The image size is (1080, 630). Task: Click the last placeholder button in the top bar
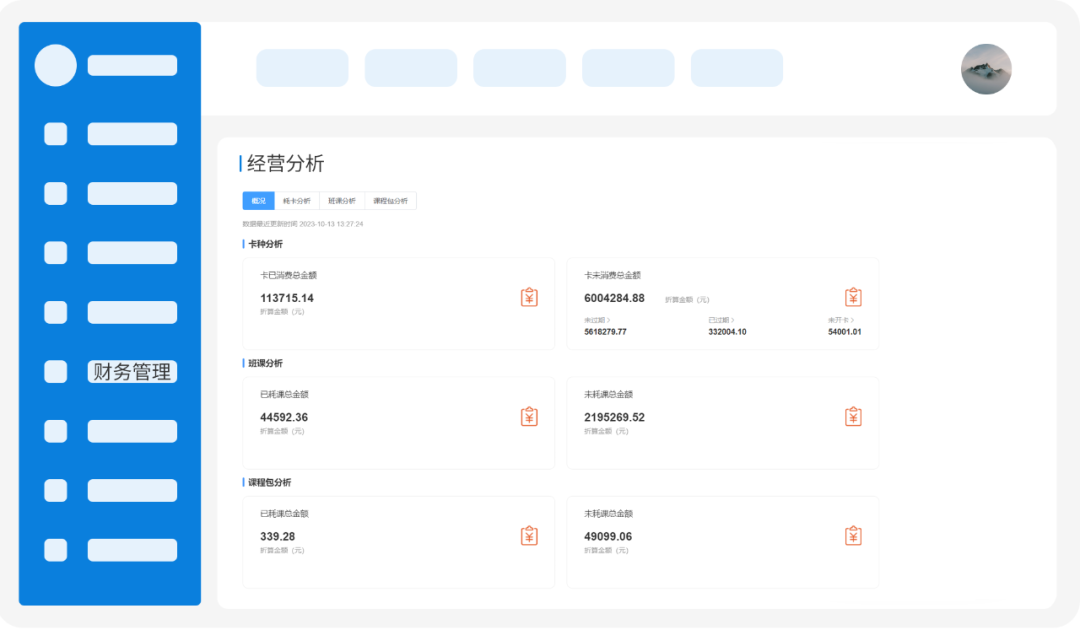click(737, 68)
